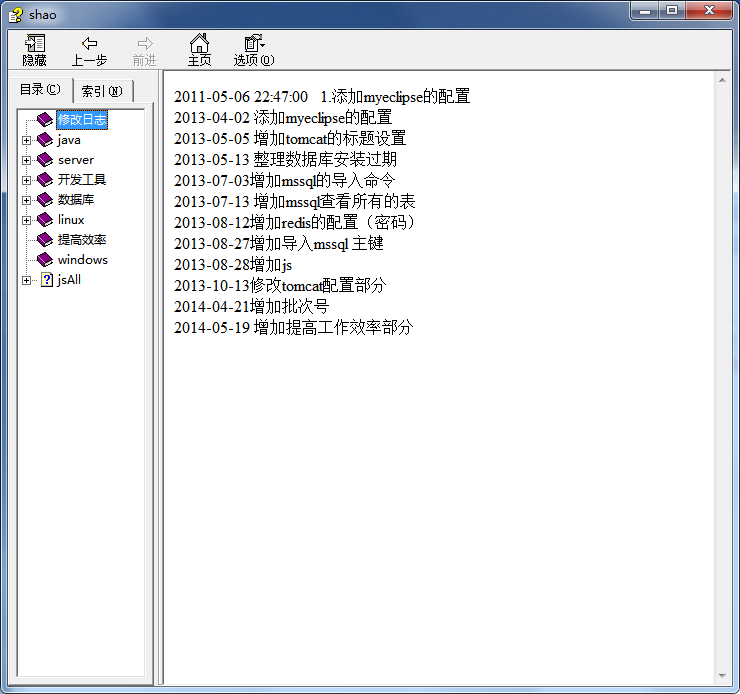Click the Hide (隐藏) toolbar icon
Viewport: 740px width, 694px height.
click(35, 43)
